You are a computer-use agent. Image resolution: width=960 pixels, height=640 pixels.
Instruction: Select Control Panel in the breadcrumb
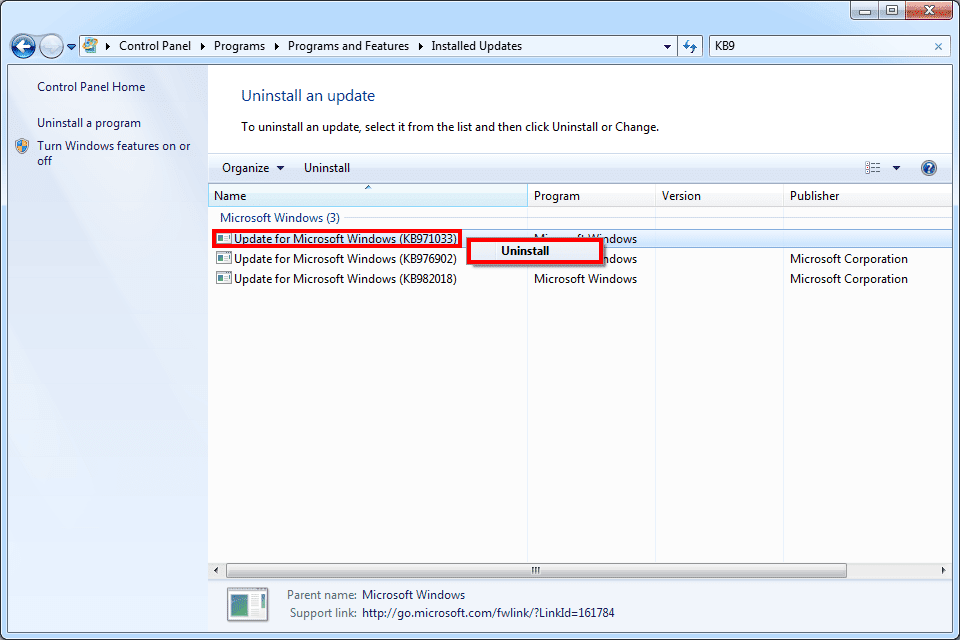[155, 46]
